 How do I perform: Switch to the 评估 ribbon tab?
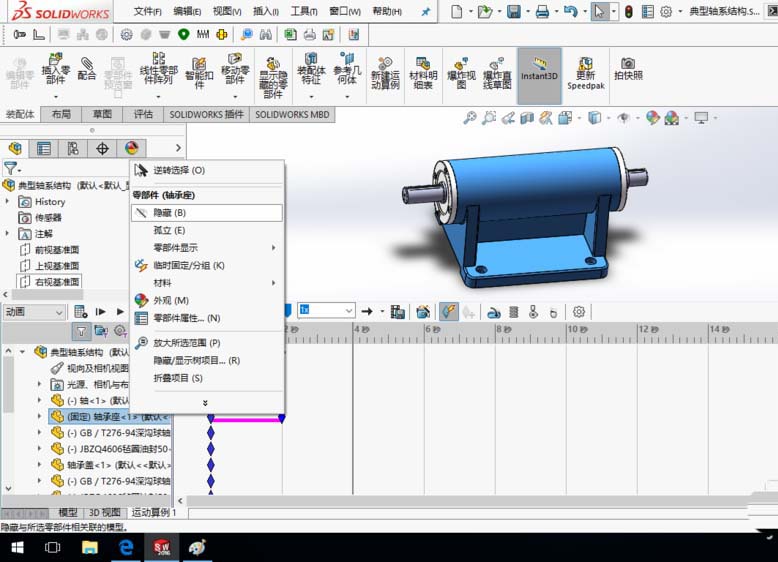pos(143,114)
